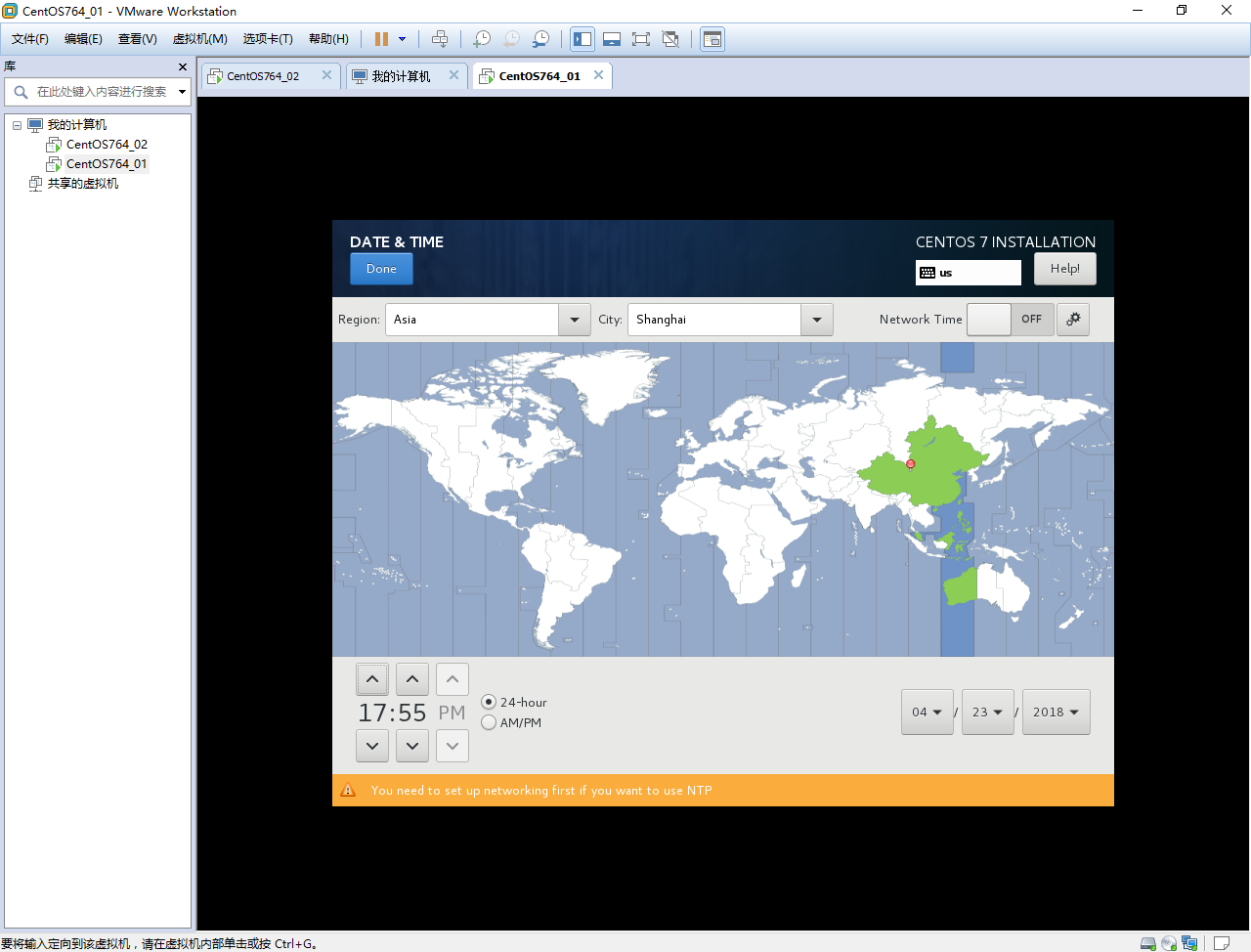Screen dimensions: 1251x952
Task: Open NTP settings gear icon
Action: click(1073, 320)
